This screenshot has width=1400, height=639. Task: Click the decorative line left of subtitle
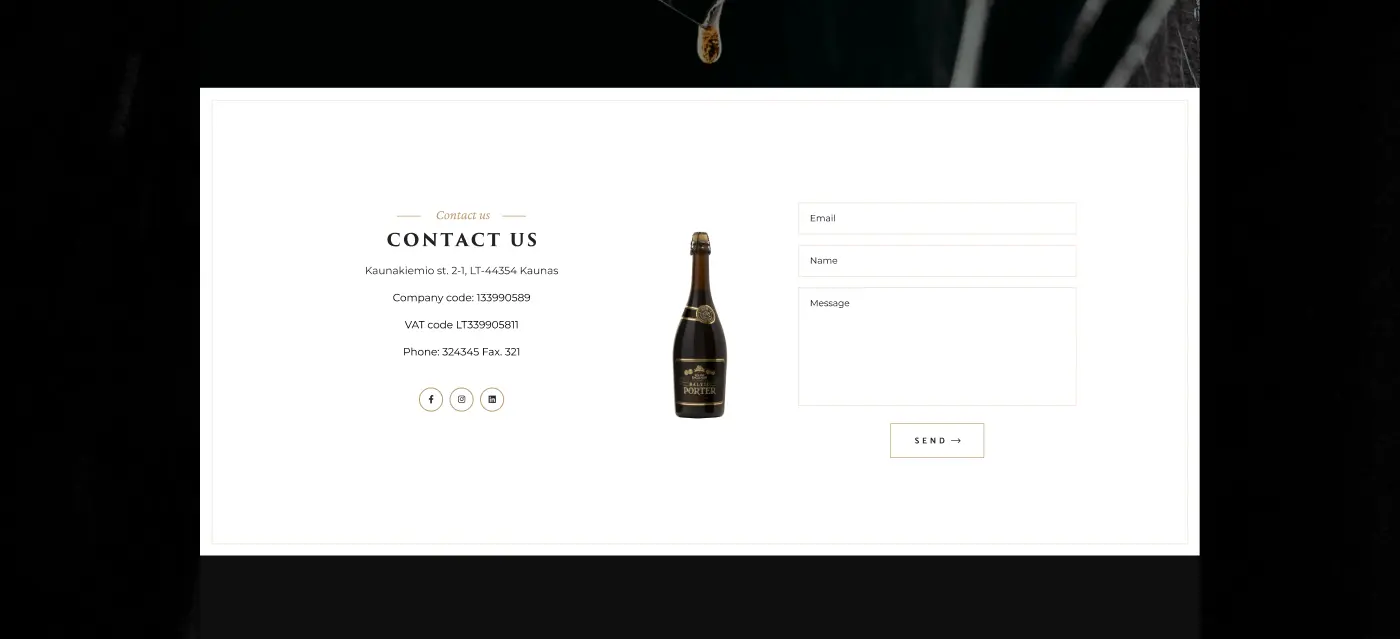tap(409, 216)
